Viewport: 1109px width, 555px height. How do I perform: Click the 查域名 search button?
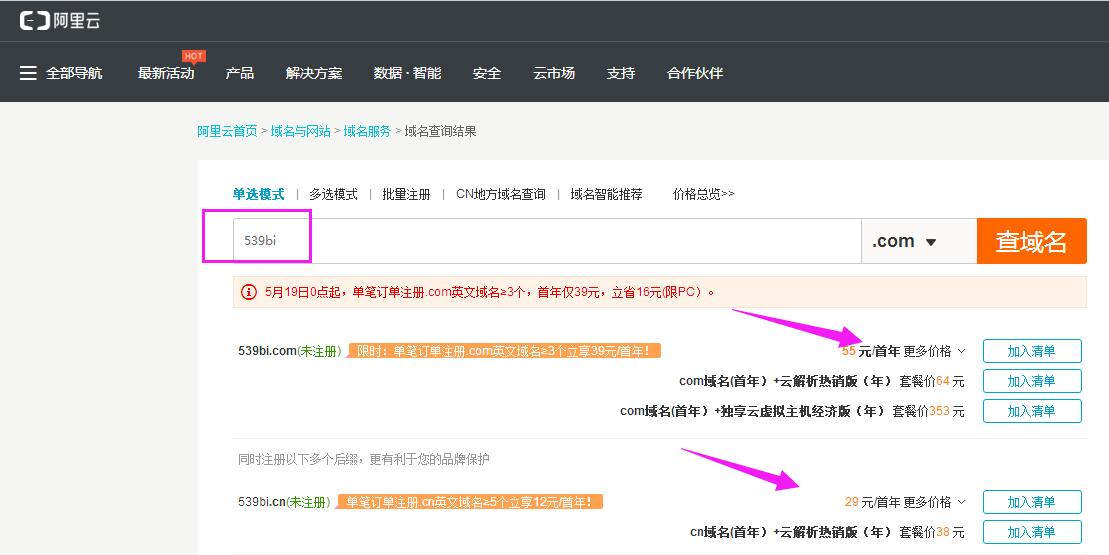coord(1031,241)
